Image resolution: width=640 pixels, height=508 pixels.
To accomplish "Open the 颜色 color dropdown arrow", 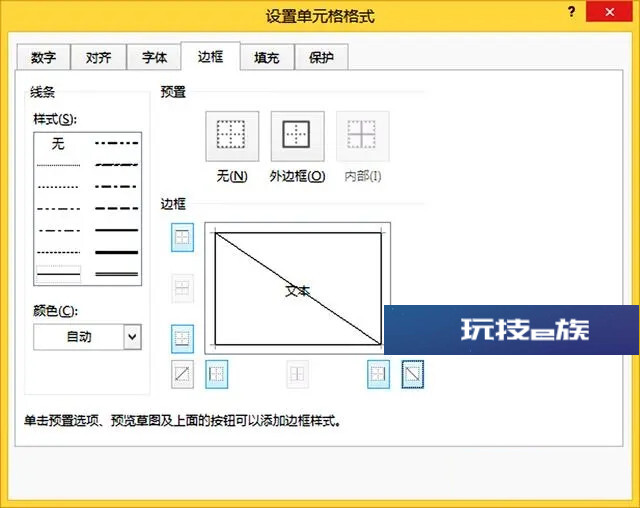I will click(x=132, y=337).
